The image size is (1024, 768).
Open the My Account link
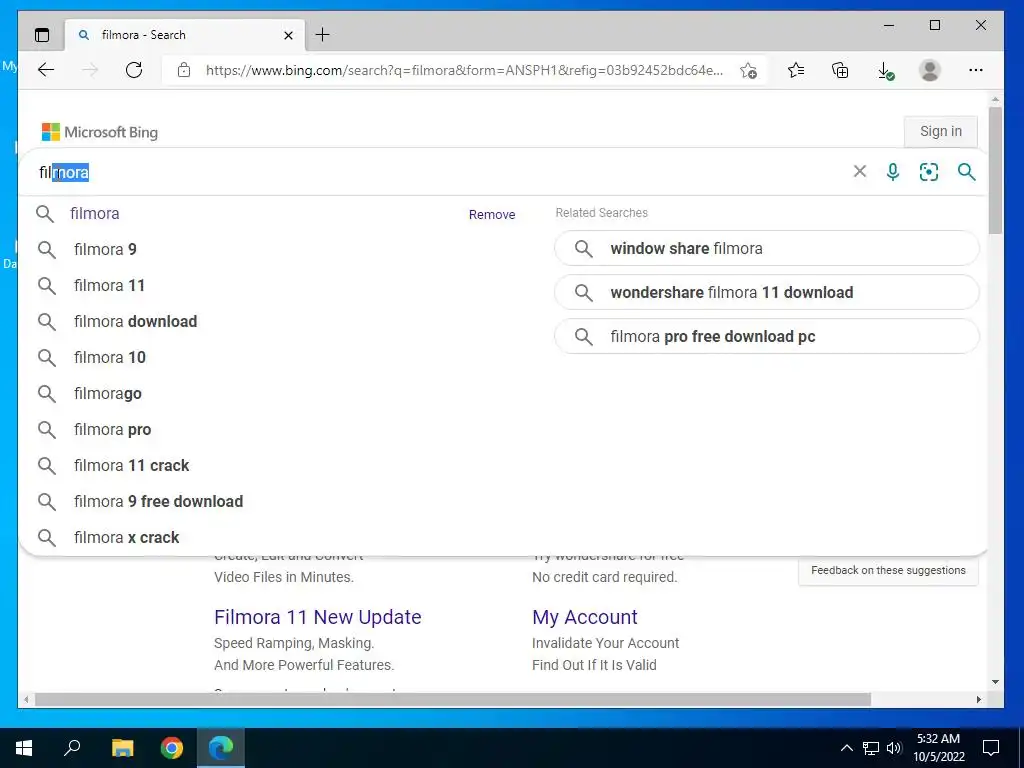click(584, 616)
